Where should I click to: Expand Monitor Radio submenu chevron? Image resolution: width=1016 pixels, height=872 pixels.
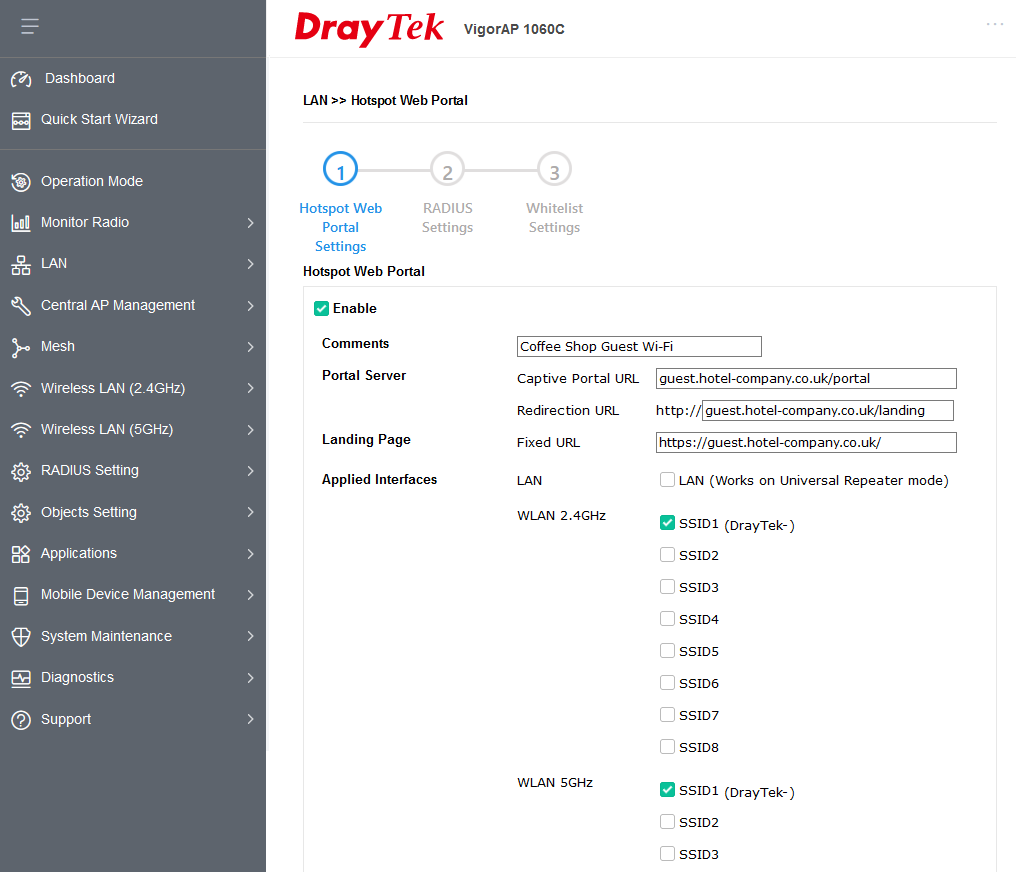(x=250, y=223)
